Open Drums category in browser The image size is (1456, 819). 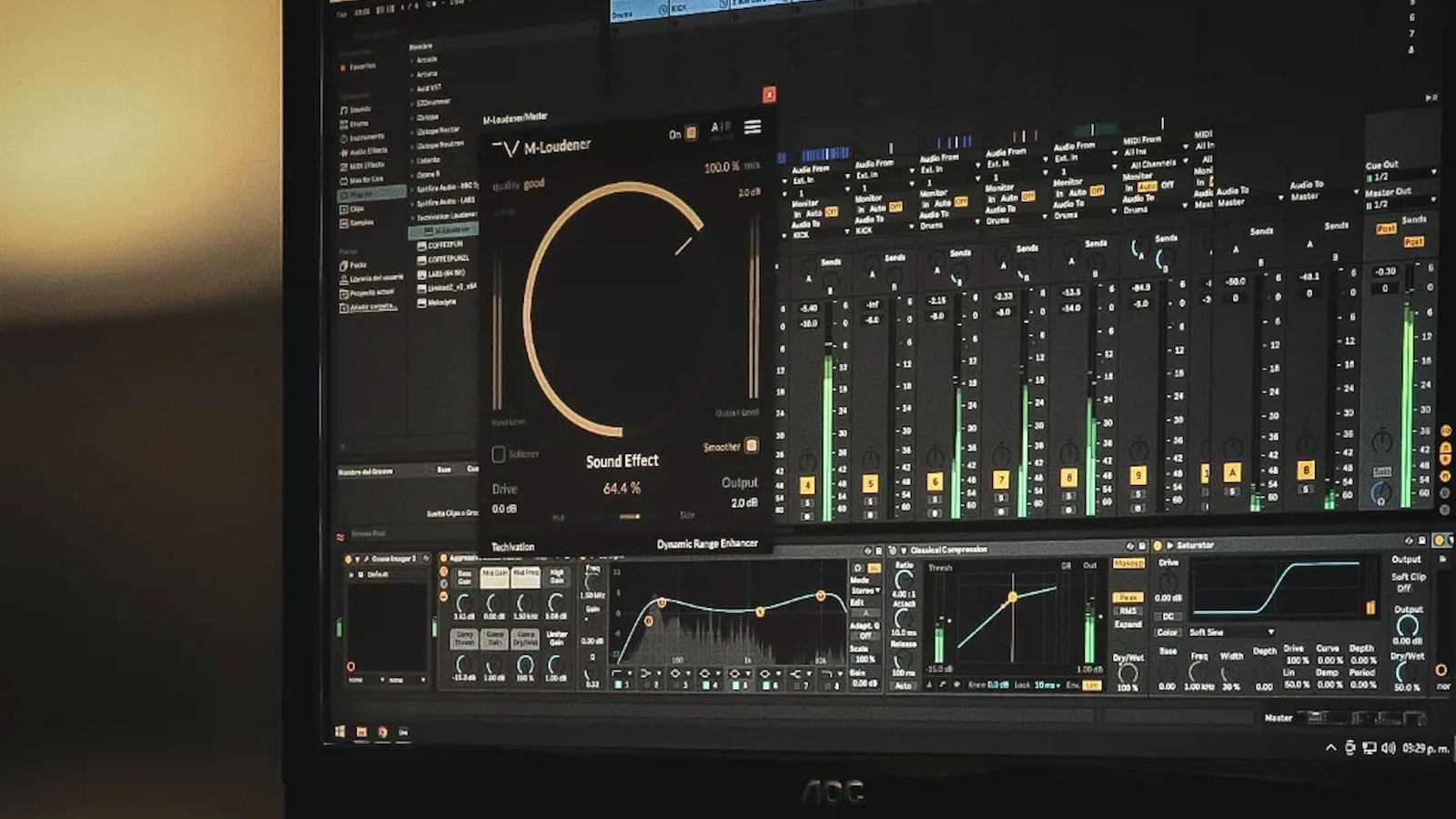click(x=355, y=124)
